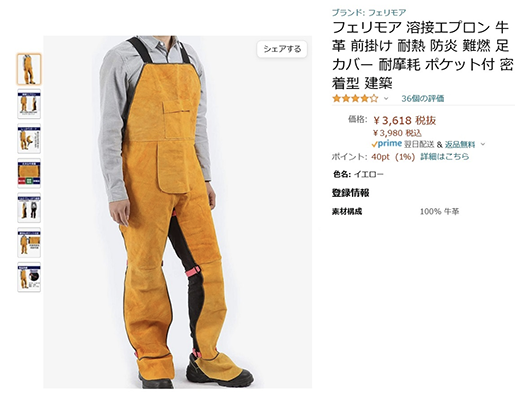This screenshot has width=515, height=400.
Task: Click the four-star rating icons
Action: click(355, 98)
